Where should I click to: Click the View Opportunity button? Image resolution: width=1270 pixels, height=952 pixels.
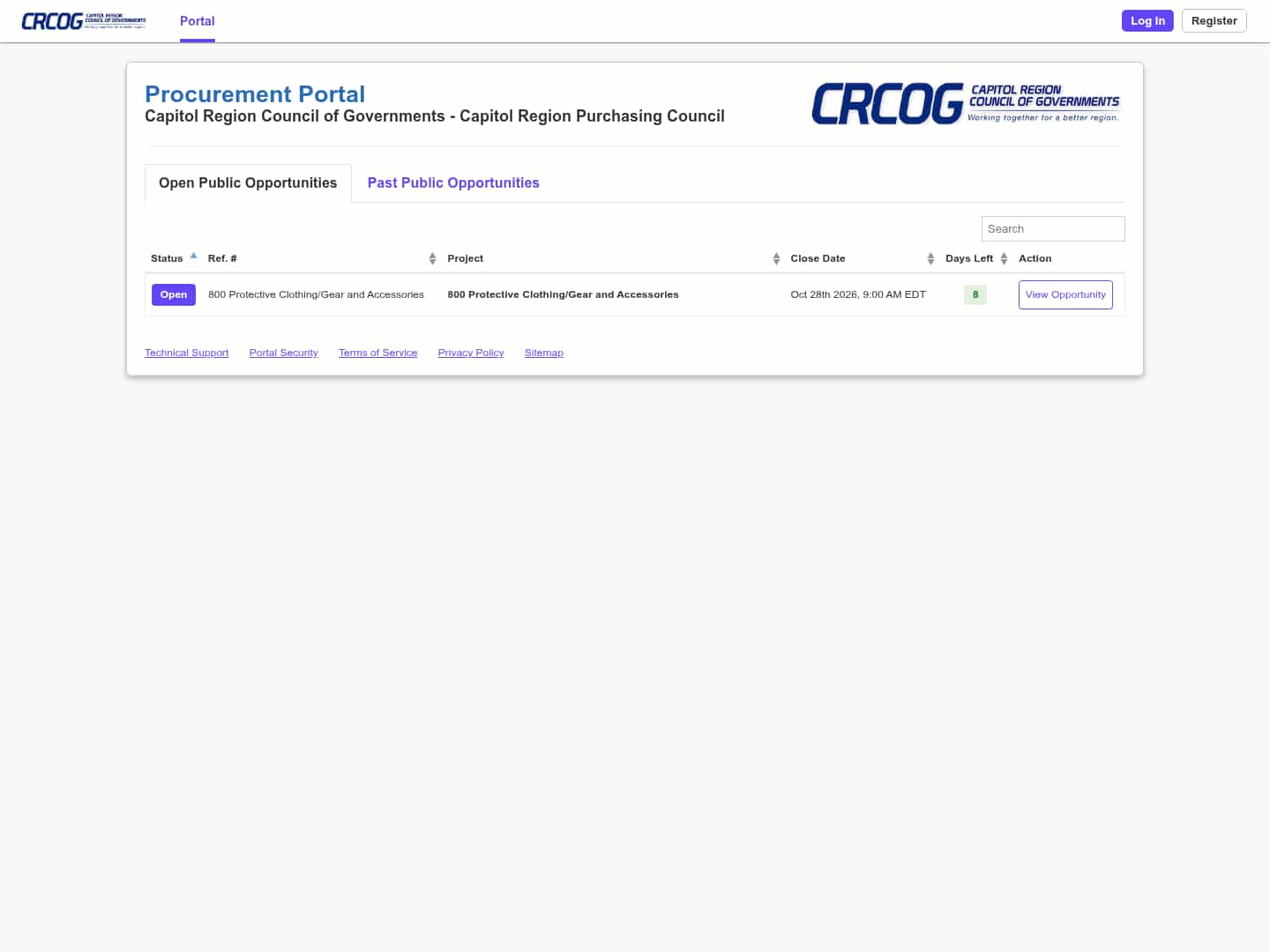(x=1065, y=294)
